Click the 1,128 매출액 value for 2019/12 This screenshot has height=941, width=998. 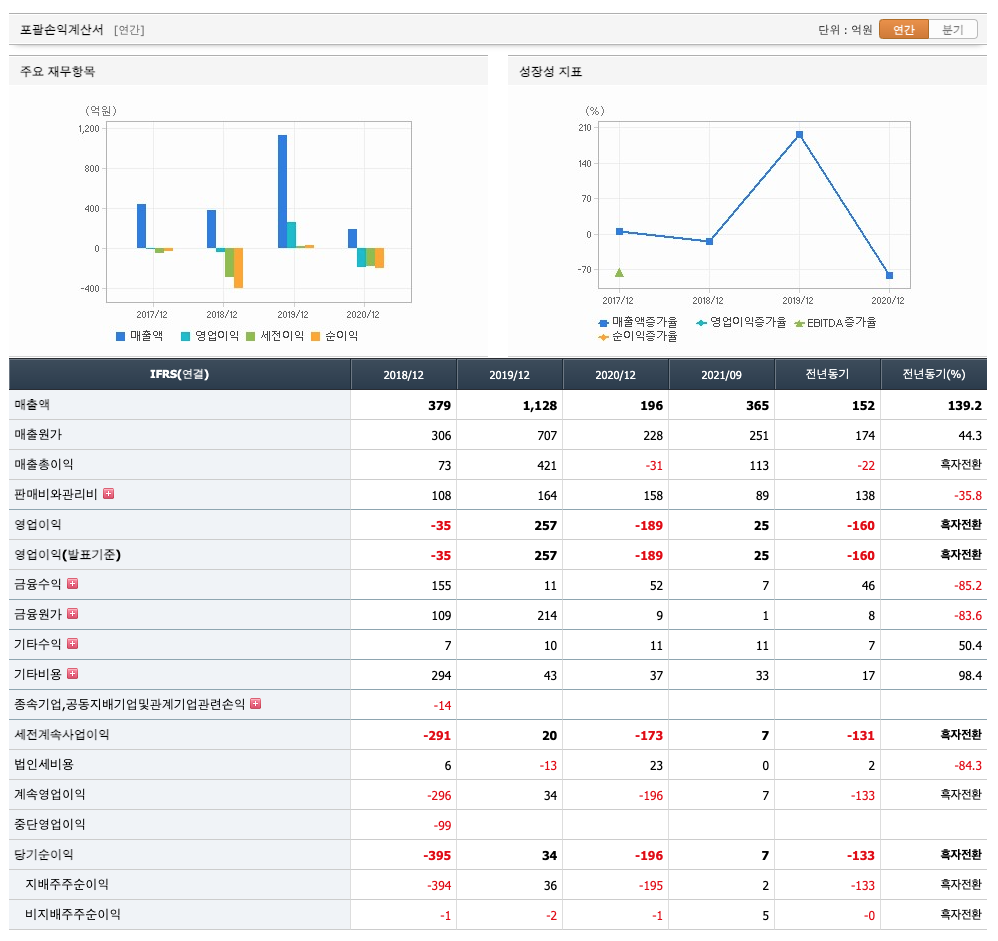coord(540,406)
